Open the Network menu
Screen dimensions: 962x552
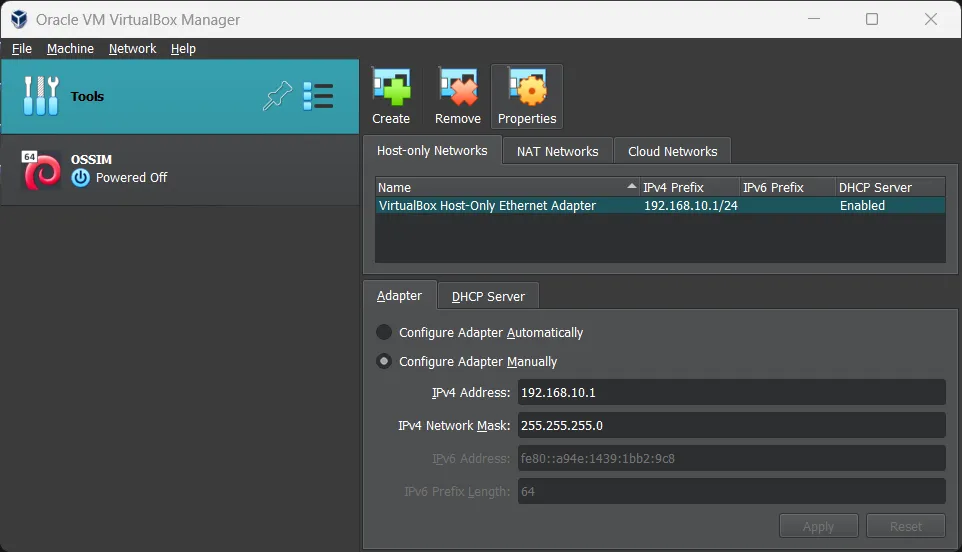pos(133,48)
